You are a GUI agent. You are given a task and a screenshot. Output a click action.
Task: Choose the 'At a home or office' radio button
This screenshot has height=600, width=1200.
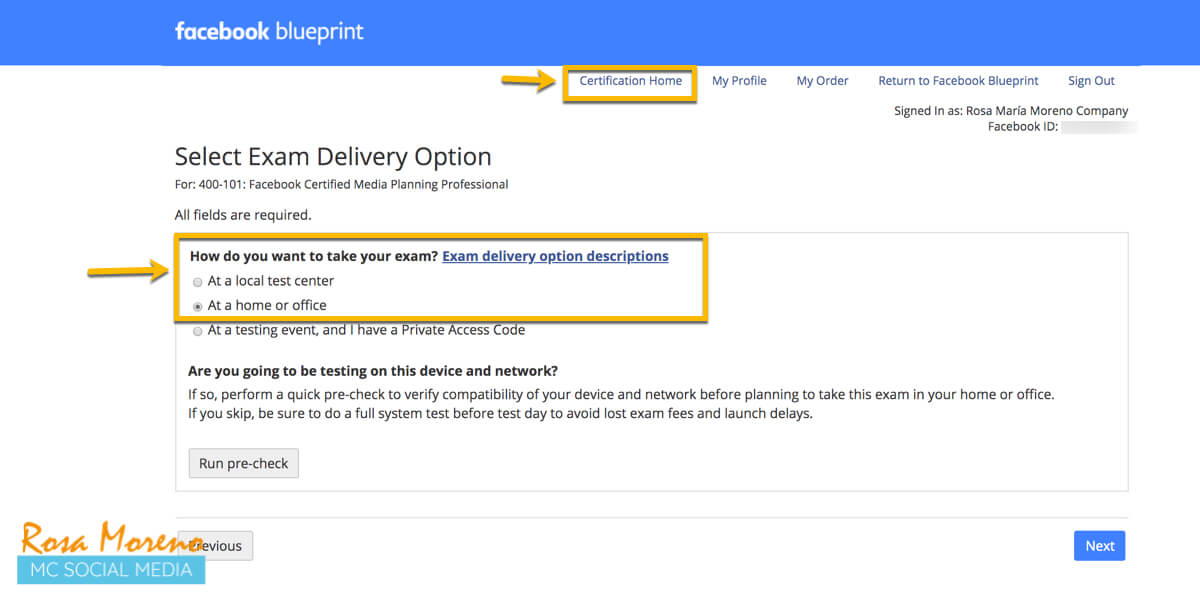(198, 306)
